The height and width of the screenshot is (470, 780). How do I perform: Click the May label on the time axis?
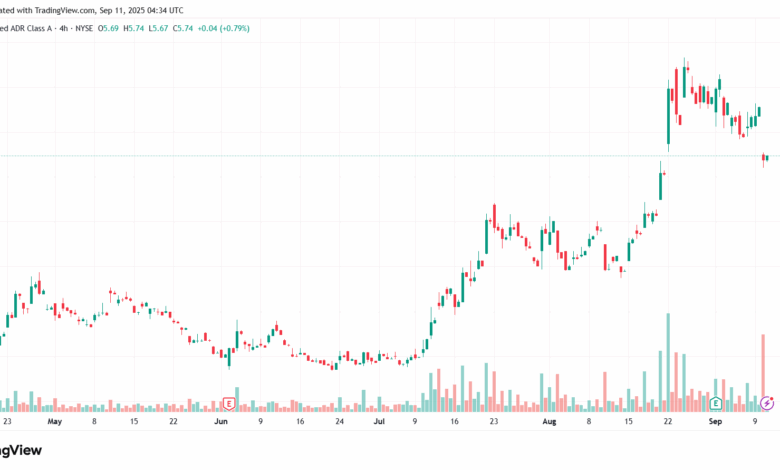(55, 422)
